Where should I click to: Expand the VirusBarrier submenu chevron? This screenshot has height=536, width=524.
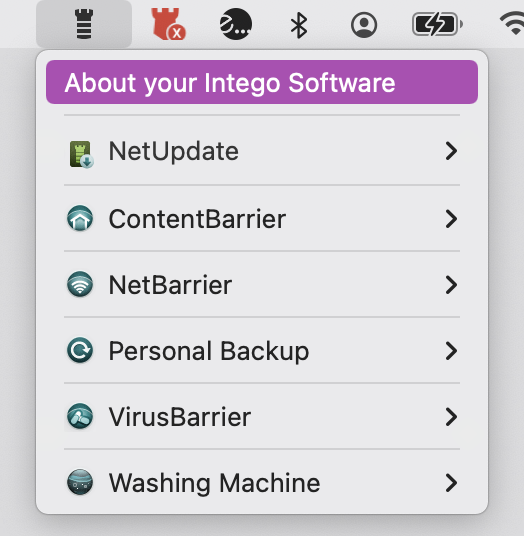tap(451, 417)
